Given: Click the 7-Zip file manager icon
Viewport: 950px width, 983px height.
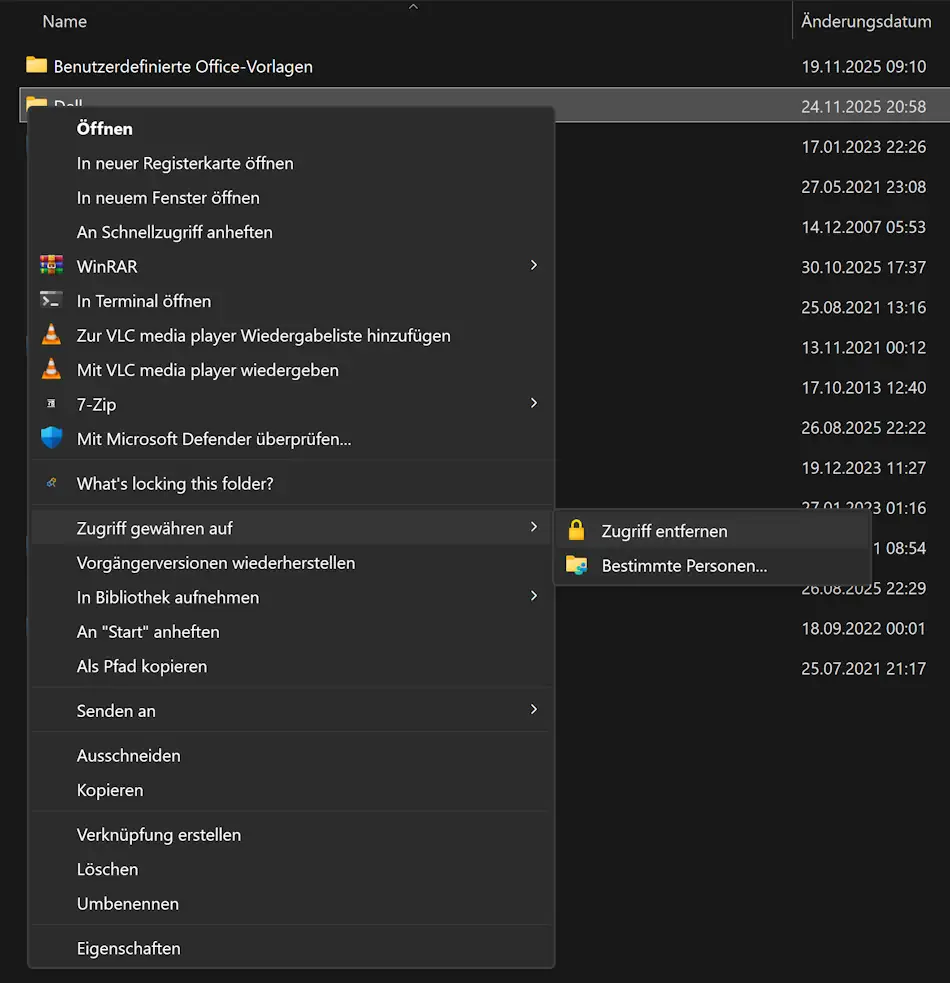Looking at the screenshot, I should pos(51,404).
